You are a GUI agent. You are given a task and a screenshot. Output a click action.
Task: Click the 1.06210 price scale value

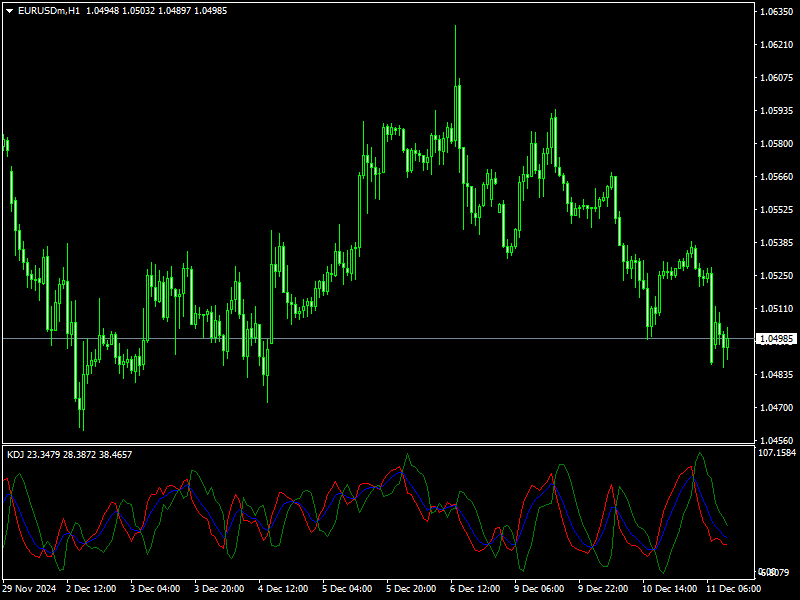pos(777,45)
